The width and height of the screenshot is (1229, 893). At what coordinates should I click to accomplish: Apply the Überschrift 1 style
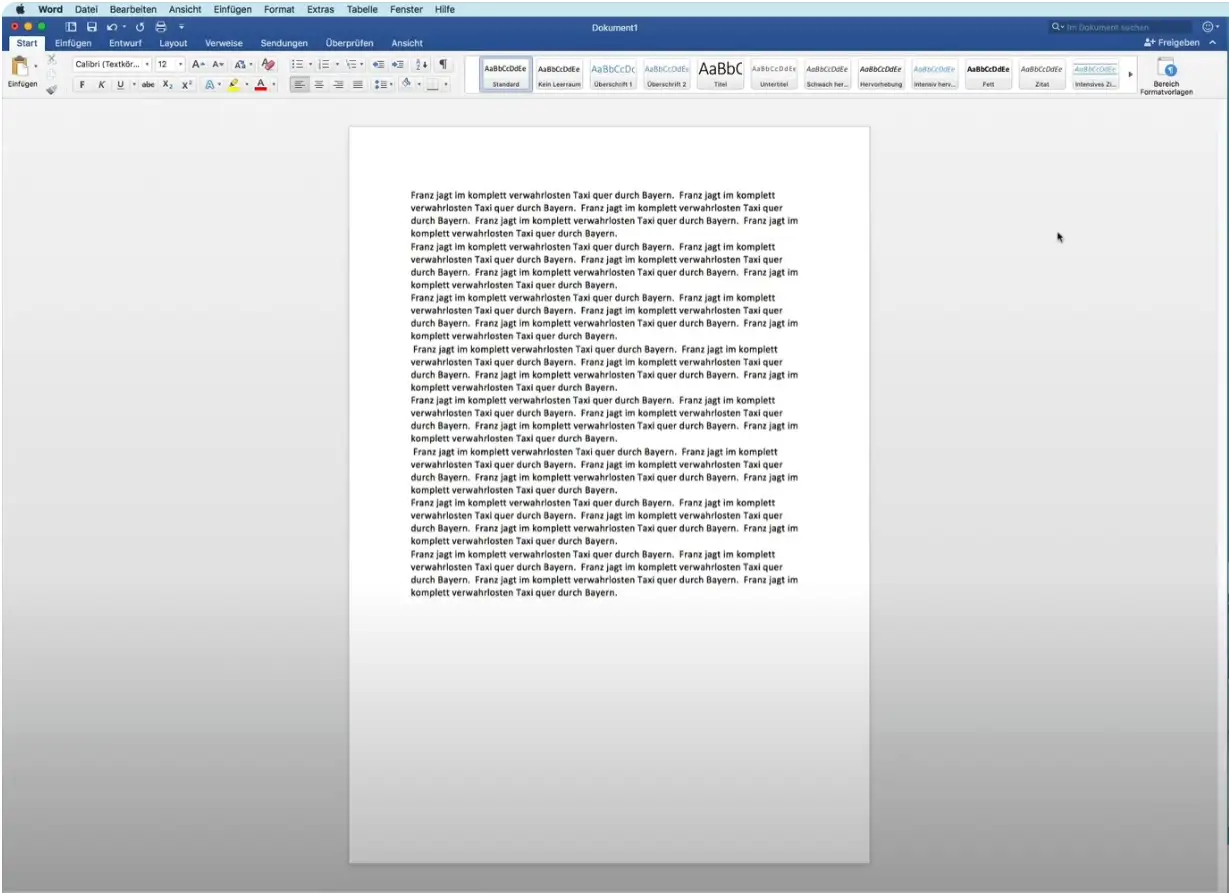click(x=613, y=74)
